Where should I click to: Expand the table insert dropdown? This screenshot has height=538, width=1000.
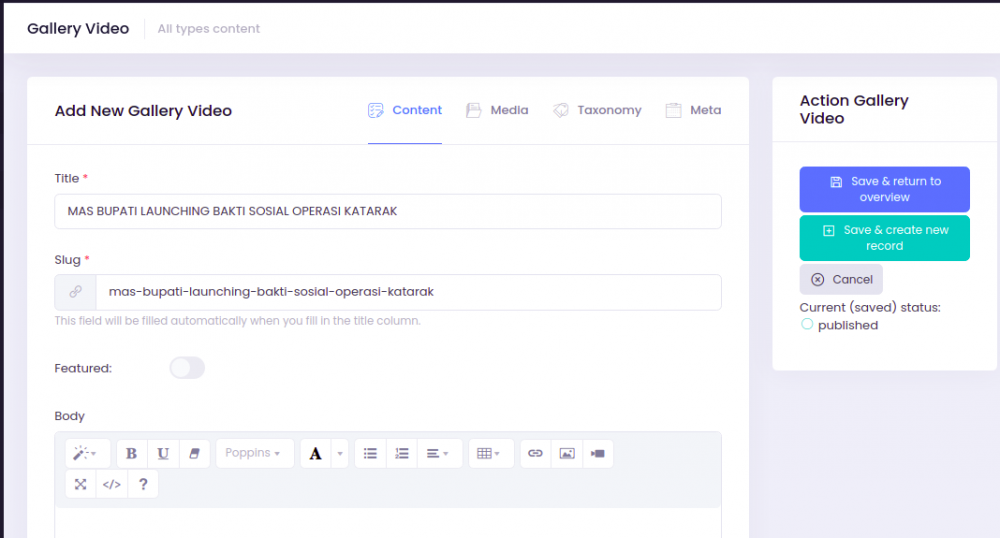point(490,454)
